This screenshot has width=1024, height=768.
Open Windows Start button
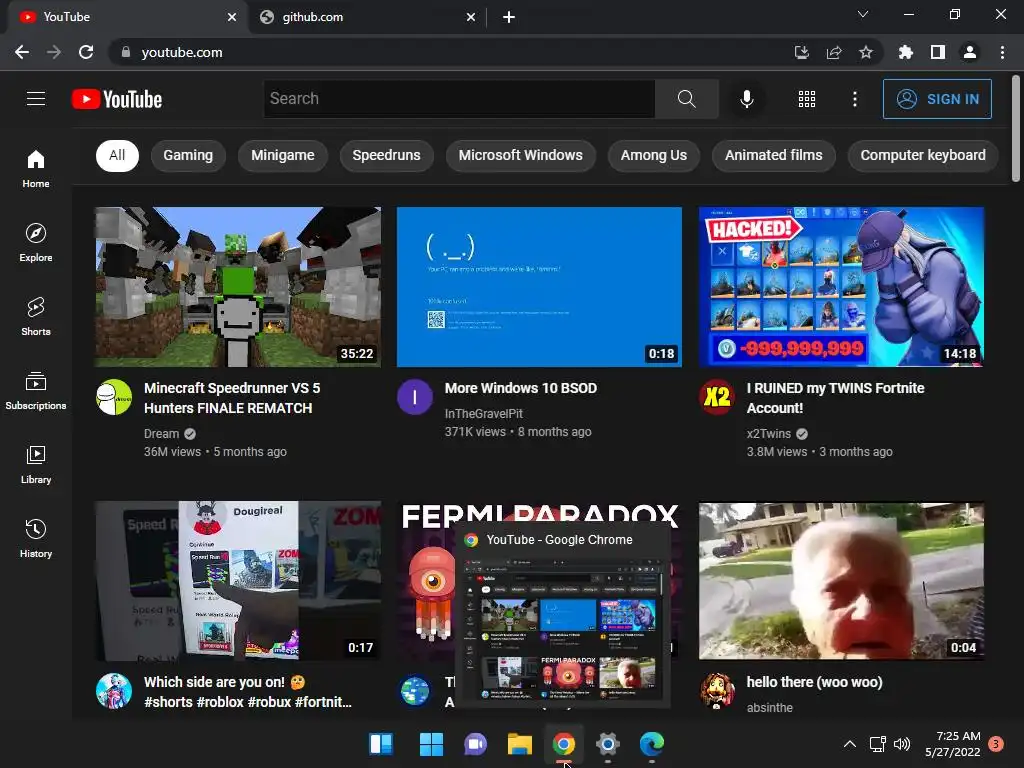(431, 744)
